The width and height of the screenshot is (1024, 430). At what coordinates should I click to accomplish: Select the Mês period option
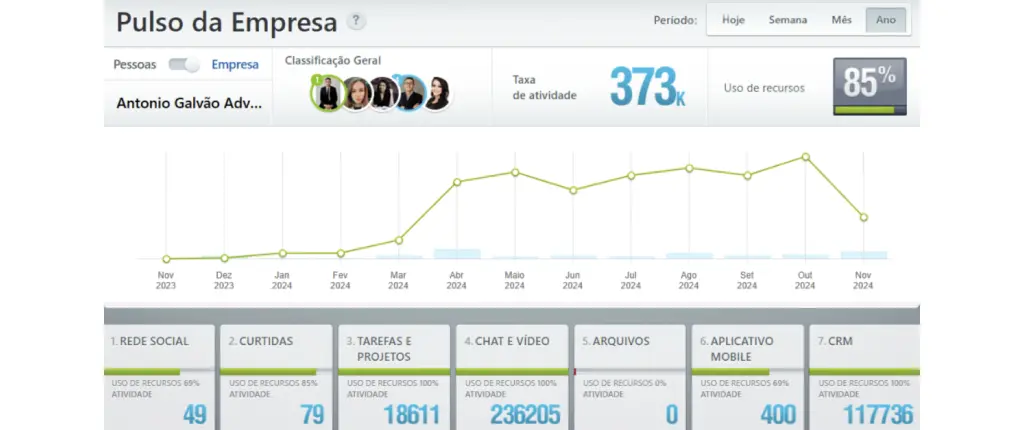pos(842,20)
